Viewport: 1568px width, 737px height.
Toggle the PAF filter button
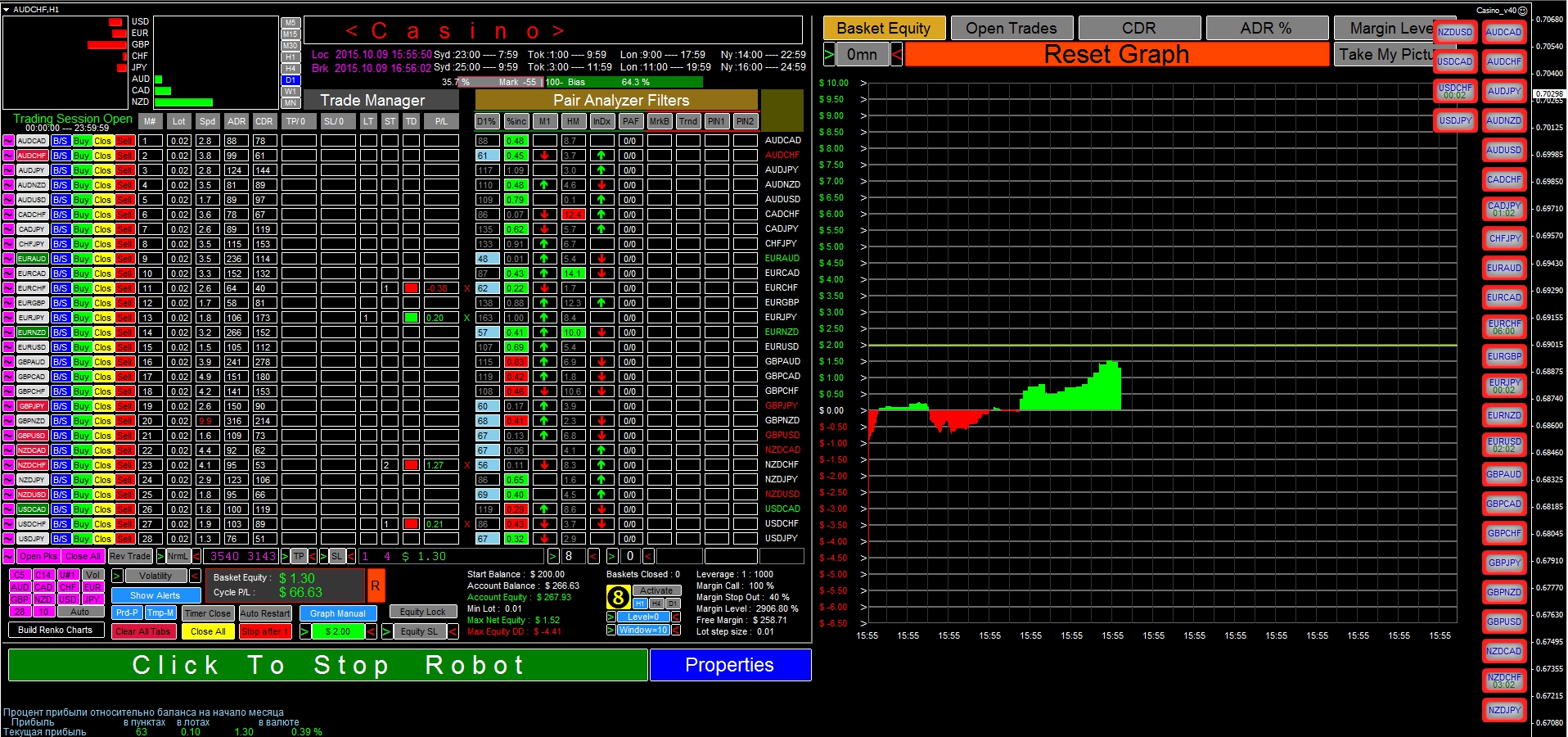[630, 121]
